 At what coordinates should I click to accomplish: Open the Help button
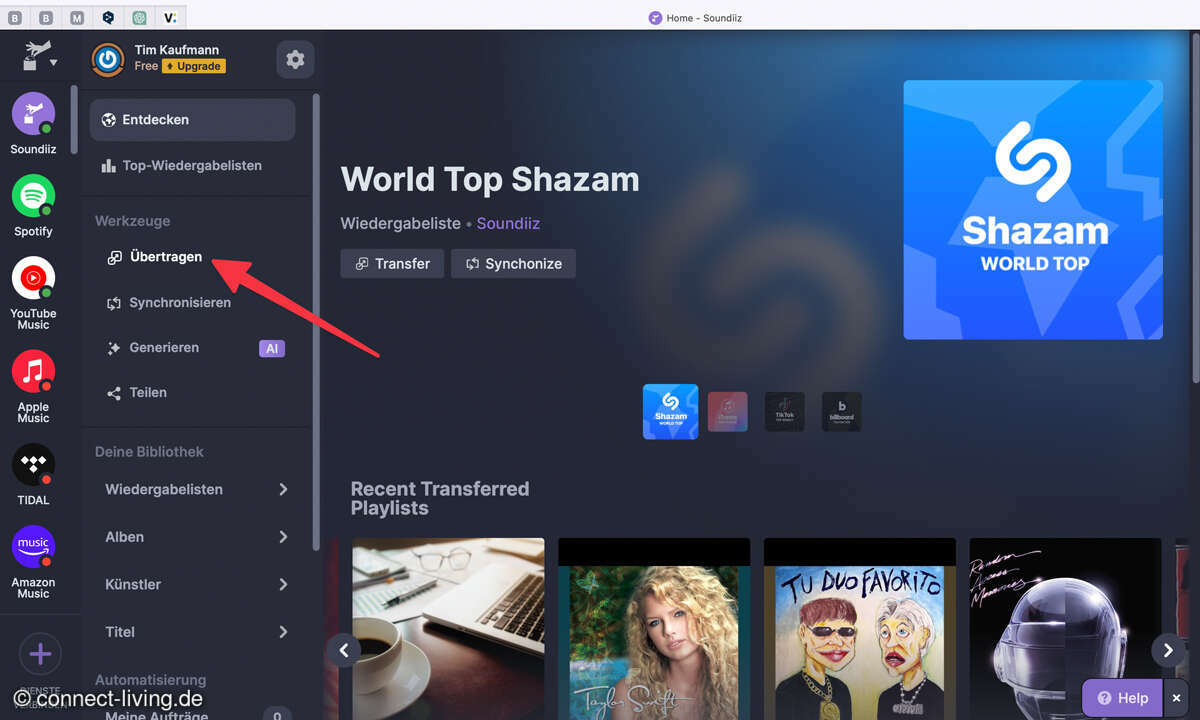click(x=1122, y=698)
